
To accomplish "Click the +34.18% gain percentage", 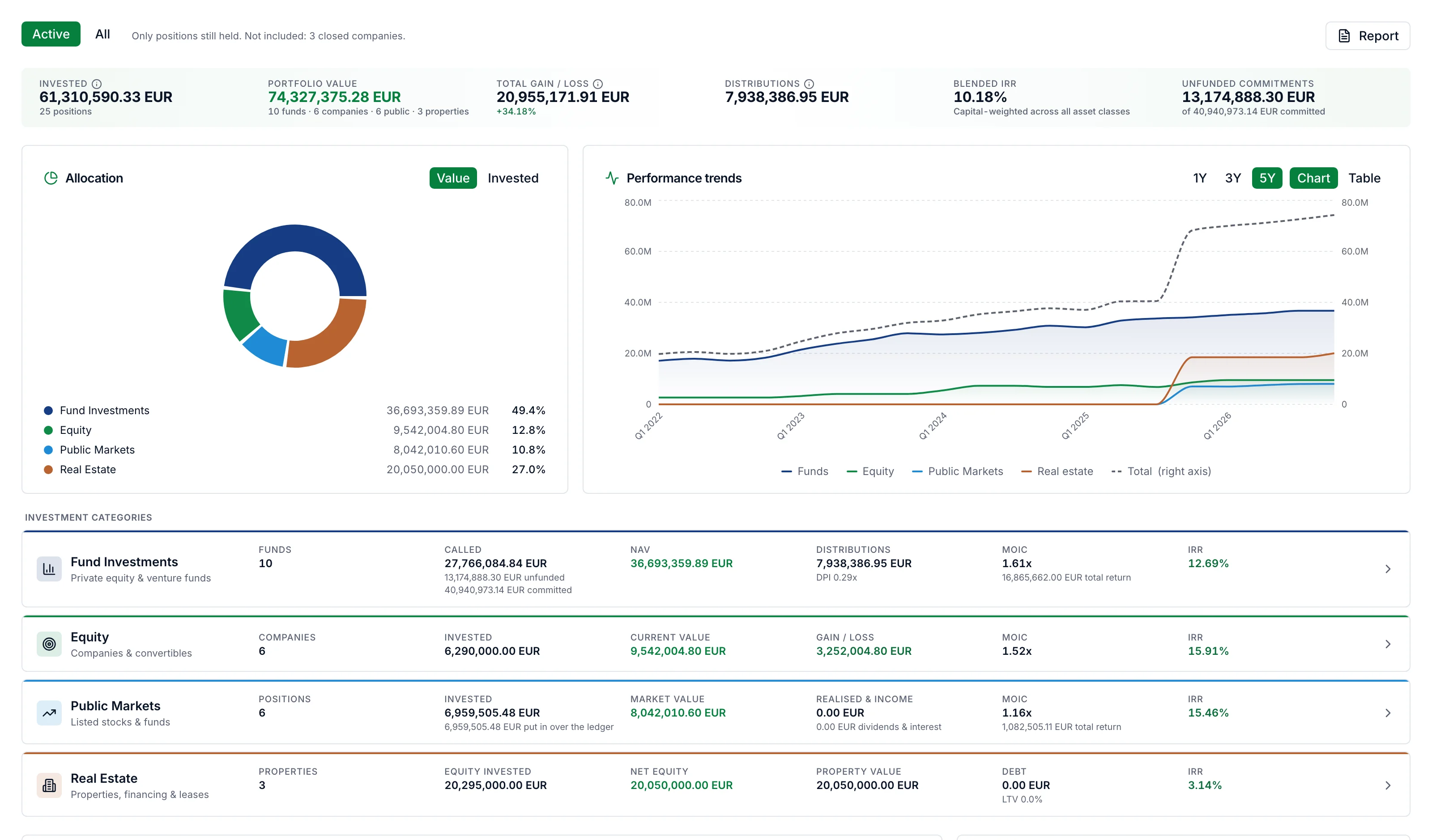I will (x=516, y=111).
